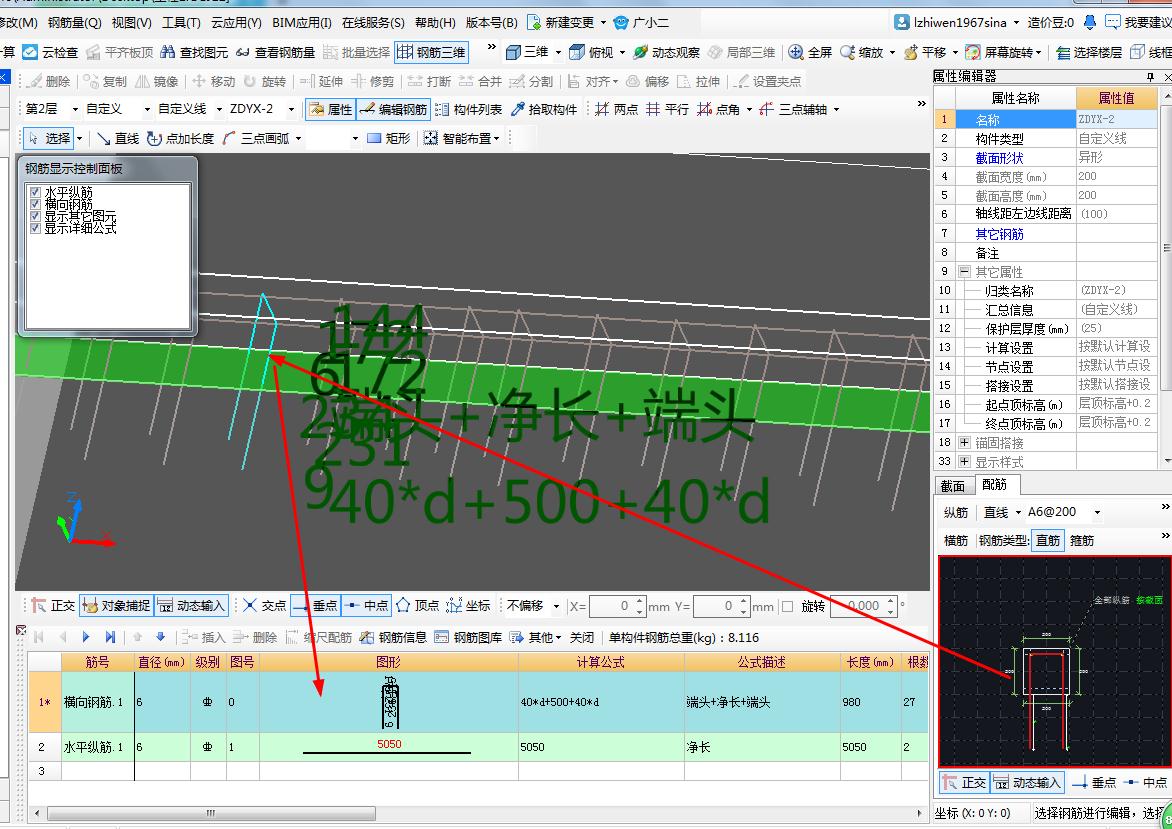This screenshot has width=1172, height=829.
Task: Click 我要建议 feedback link
Action: pyautogui.click(x=1138, y=22)
